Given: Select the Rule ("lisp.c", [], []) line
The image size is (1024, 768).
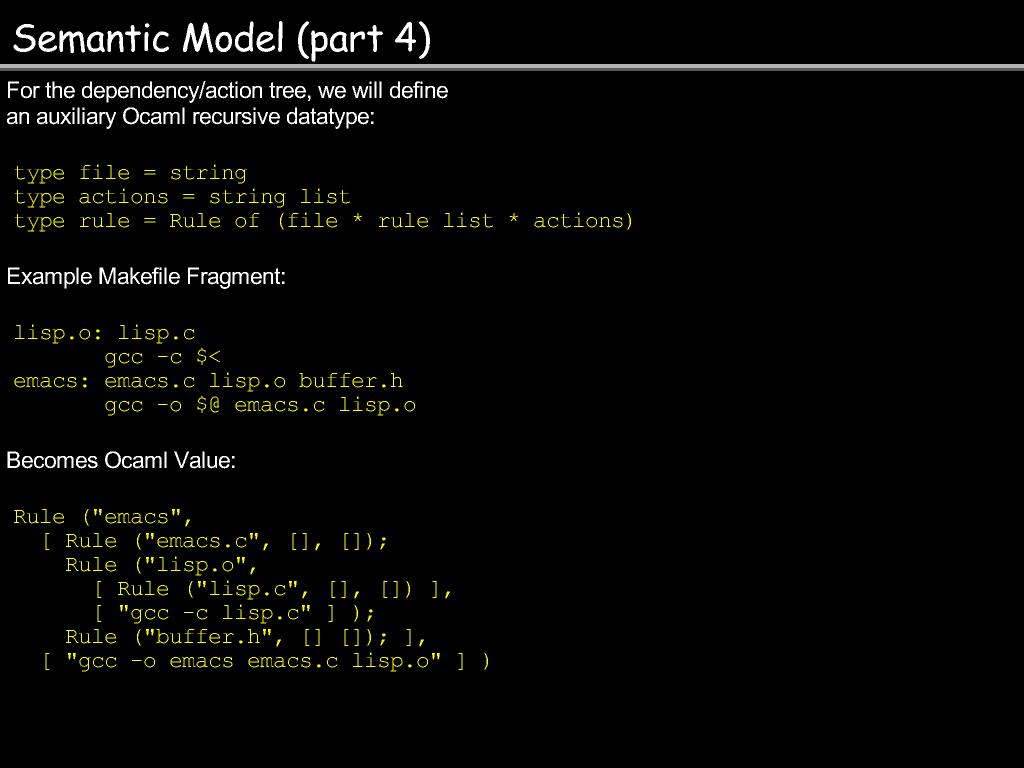Looking at the screenshot, I should (274, 589).
